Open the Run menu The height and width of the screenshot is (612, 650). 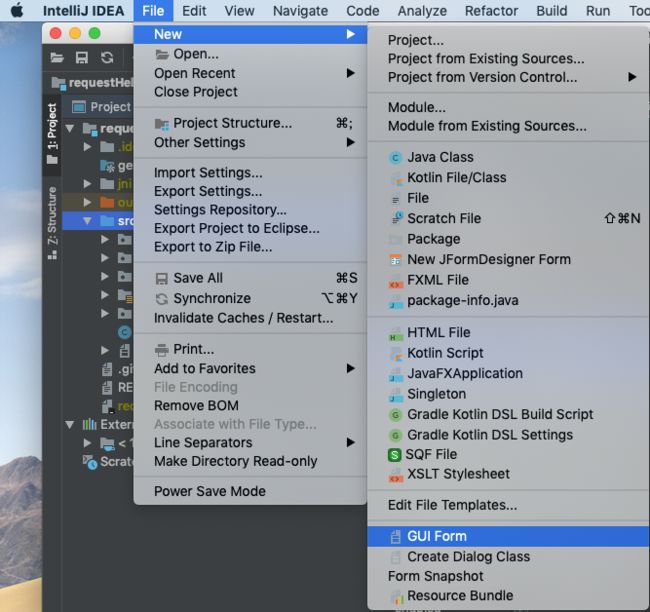598,10
